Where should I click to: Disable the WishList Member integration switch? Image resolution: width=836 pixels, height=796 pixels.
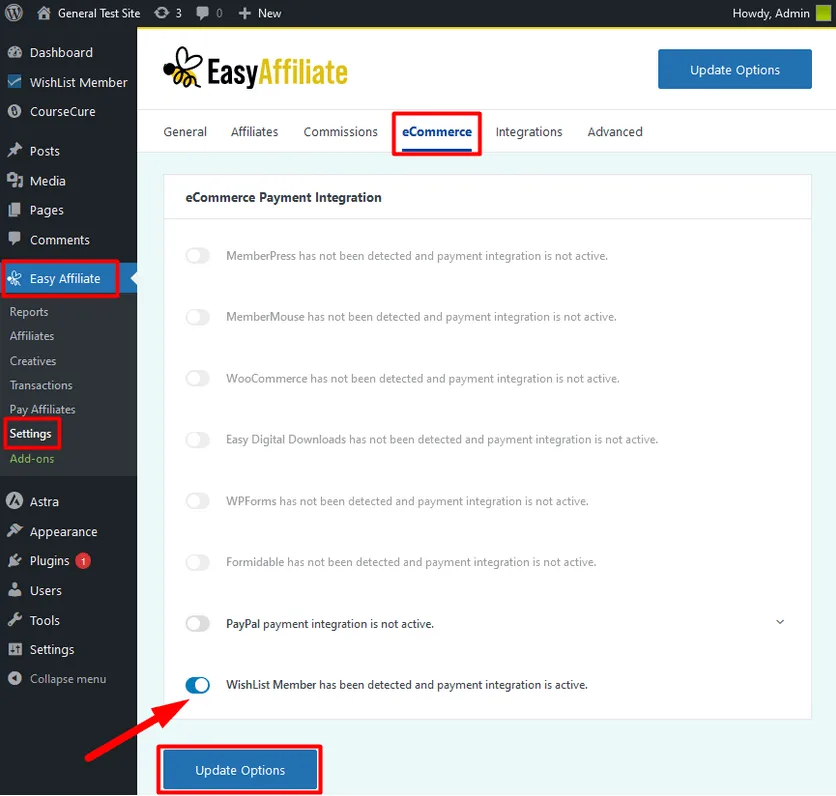click(197, 685)
